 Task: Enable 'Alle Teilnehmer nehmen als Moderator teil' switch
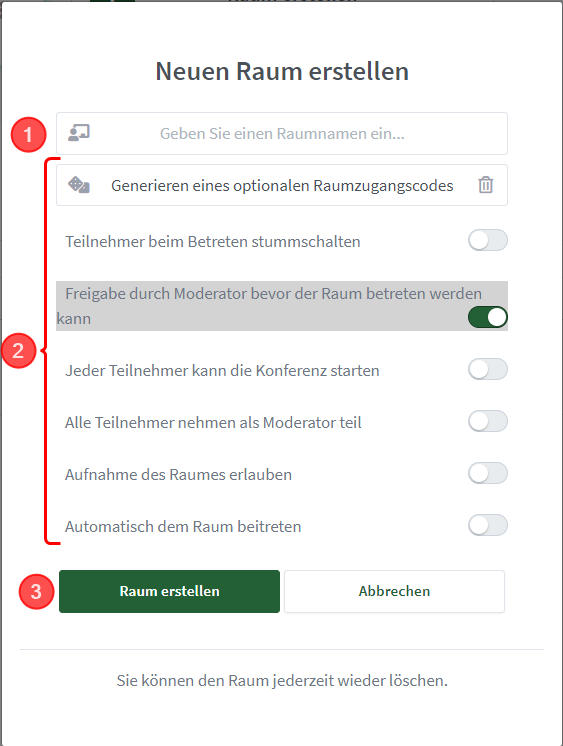[487, 421]
